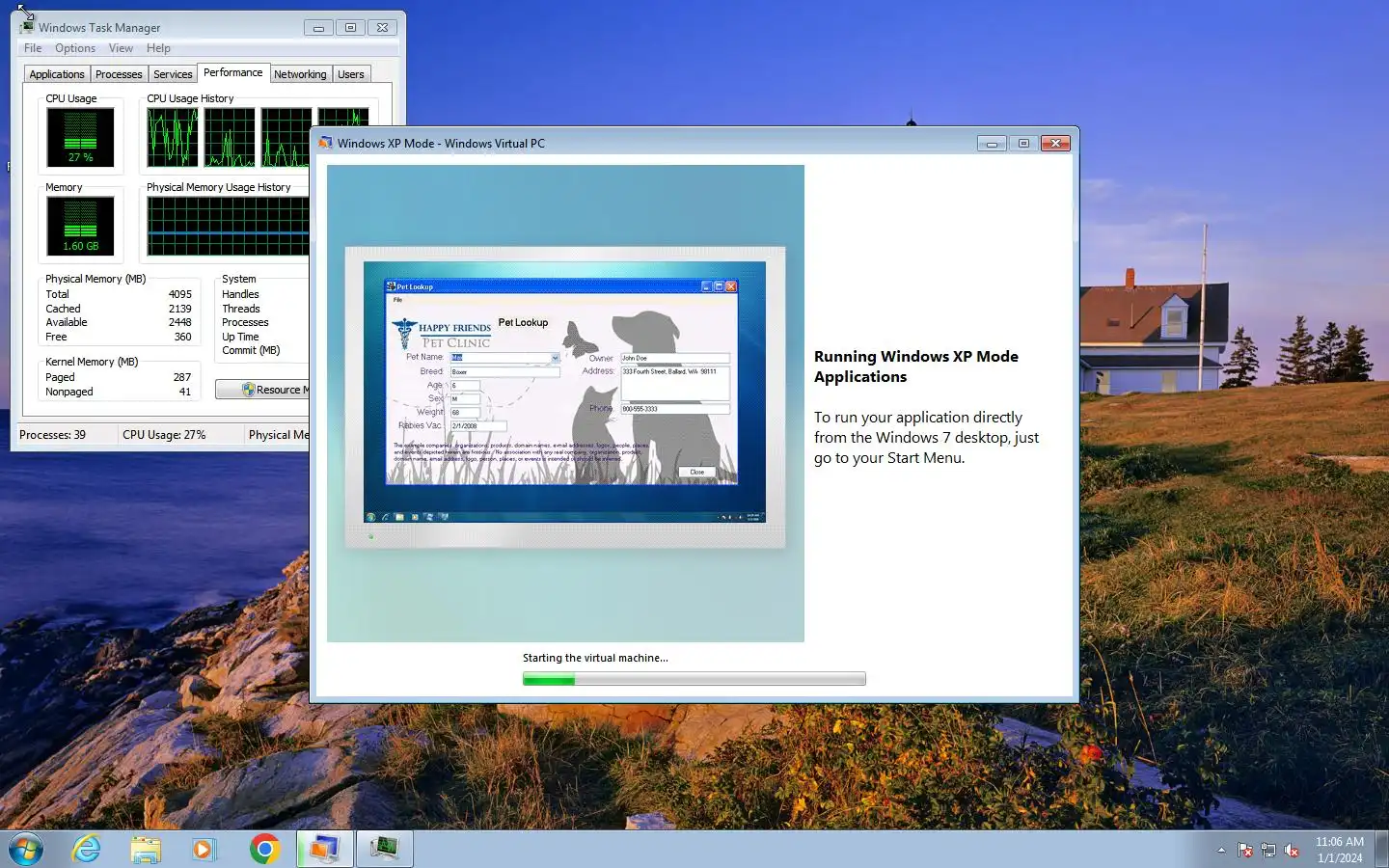Open the View menu in Task Manager
The height and width of the screenshot is (868, 1389).
point(121,48)
